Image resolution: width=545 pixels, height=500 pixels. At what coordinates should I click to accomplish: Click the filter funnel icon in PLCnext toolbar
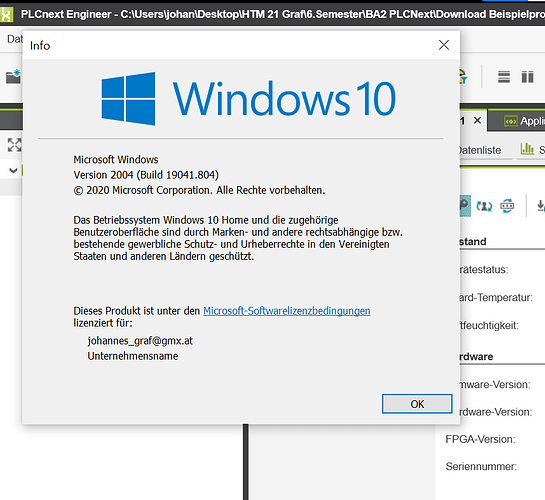click(464, 77)
